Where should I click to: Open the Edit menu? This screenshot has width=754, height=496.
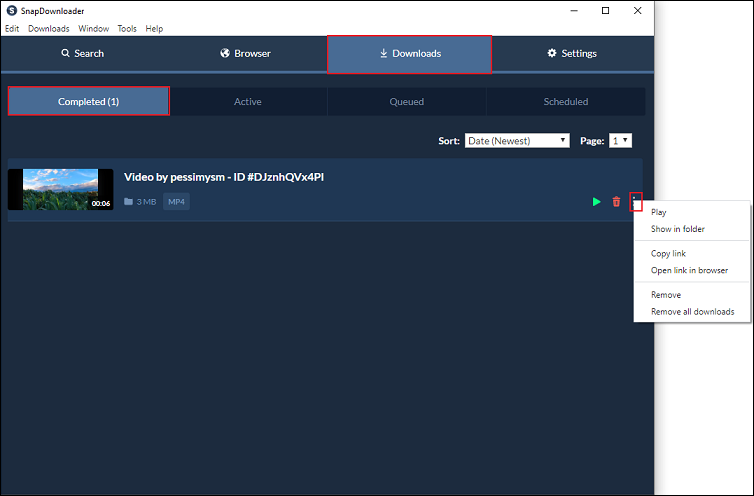12,28
